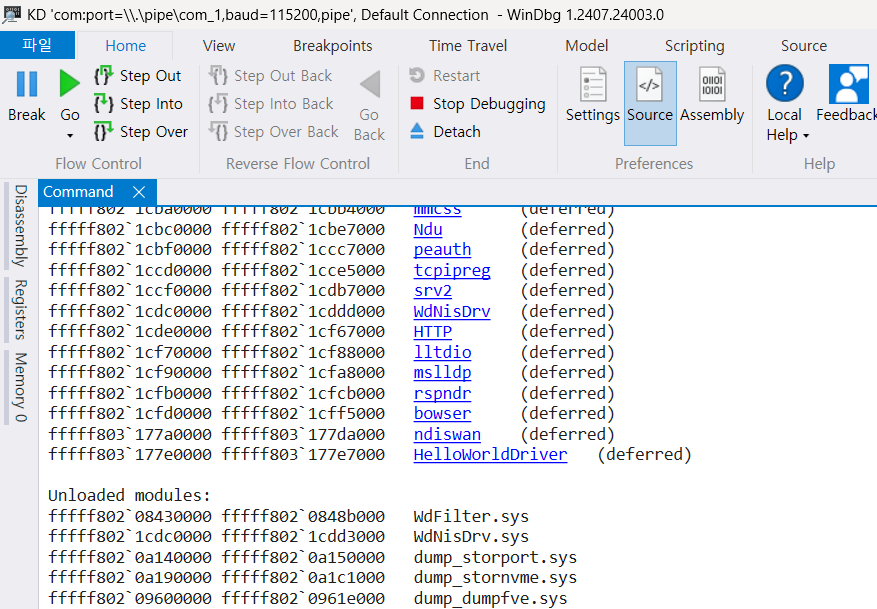Viewport: 877px width, 609px height.
Task: Open the Settings preferences icon
Action: pyautogui.click(x=593, y=84)
